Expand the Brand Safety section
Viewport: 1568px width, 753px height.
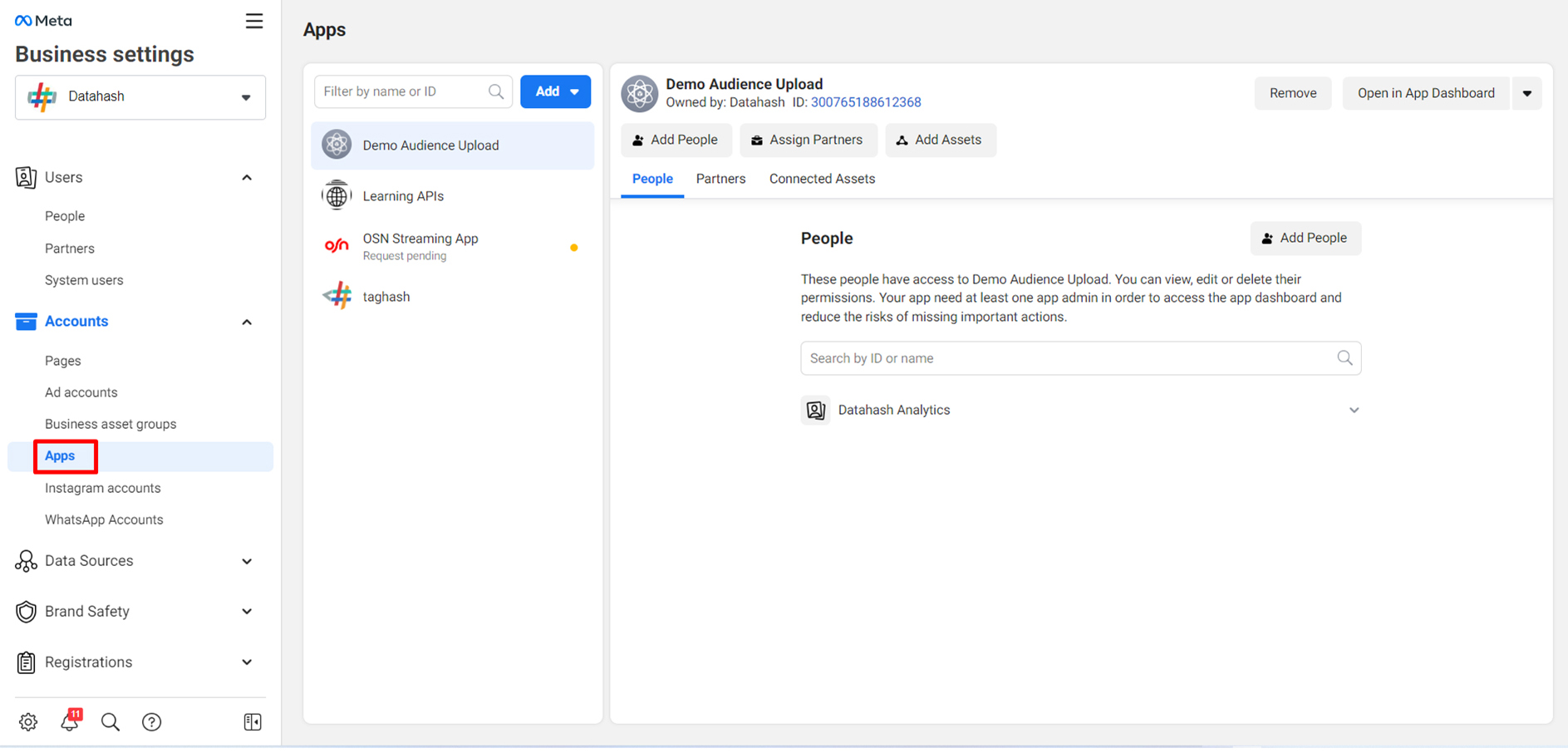tap(247, 612)
